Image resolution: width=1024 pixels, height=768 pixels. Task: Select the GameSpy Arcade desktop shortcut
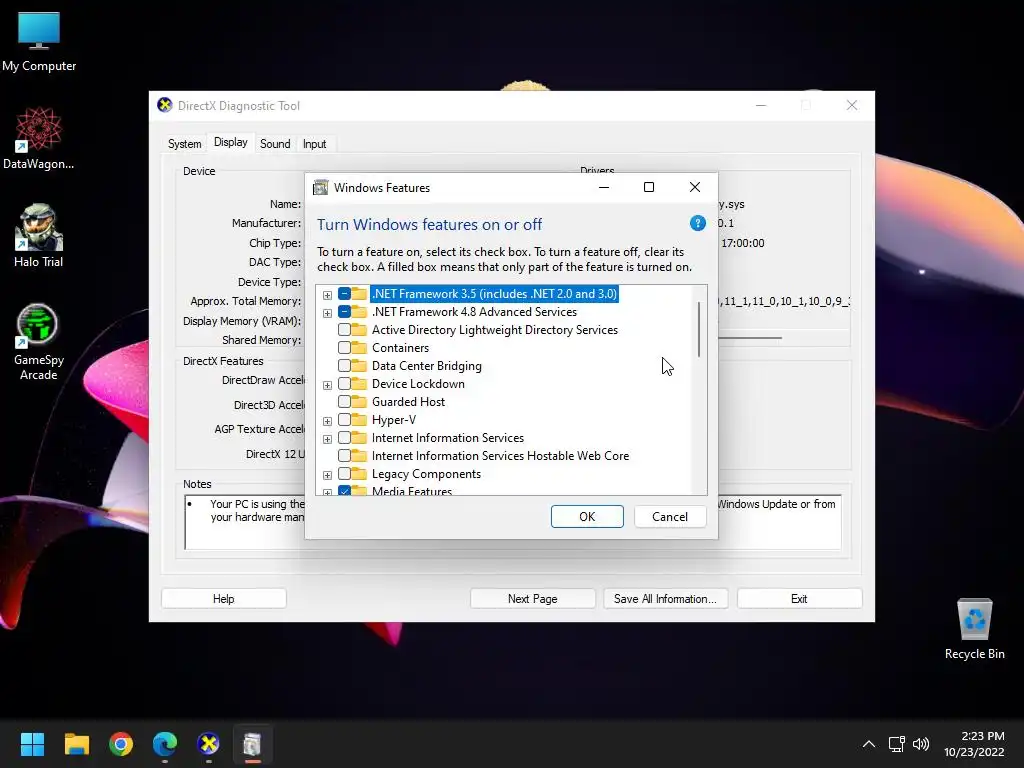39,342
